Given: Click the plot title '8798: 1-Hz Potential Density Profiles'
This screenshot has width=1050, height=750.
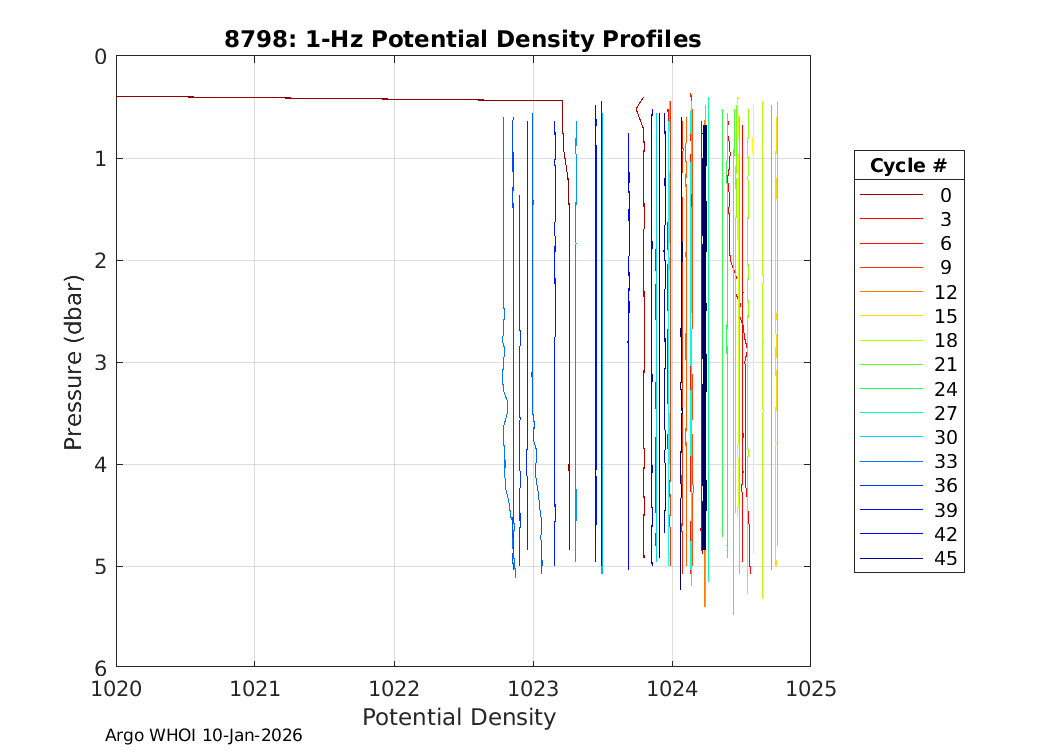Looking at the screenshot, I should click(x=462, y=39).
